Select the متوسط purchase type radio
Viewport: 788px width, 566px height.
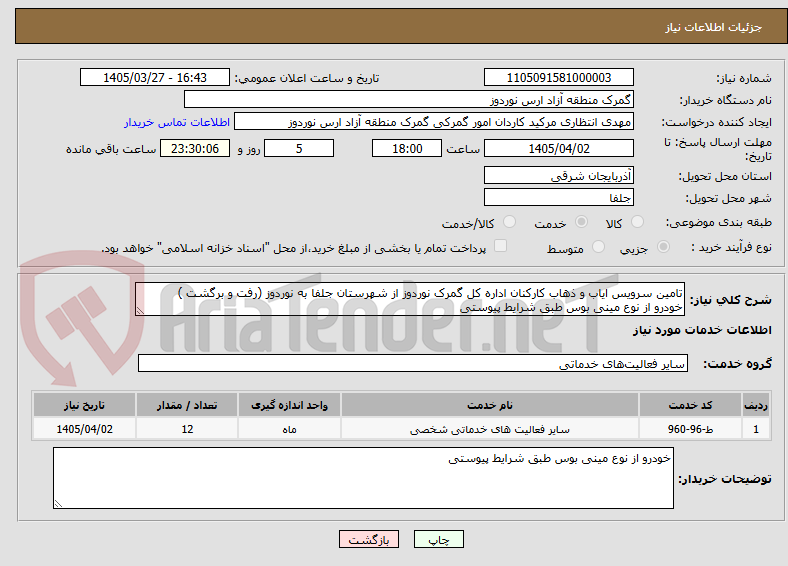598,246
